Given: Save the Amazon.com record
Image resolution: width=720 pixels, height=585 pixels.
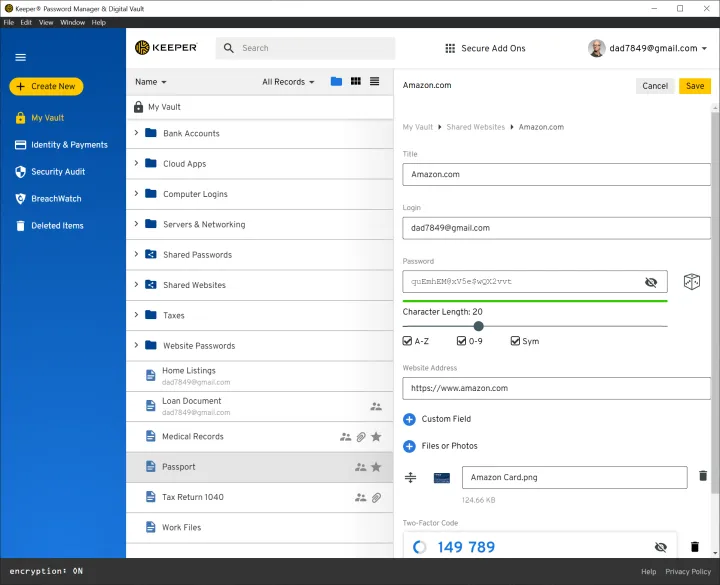Looking at the screenshot, I should point(695,86).
